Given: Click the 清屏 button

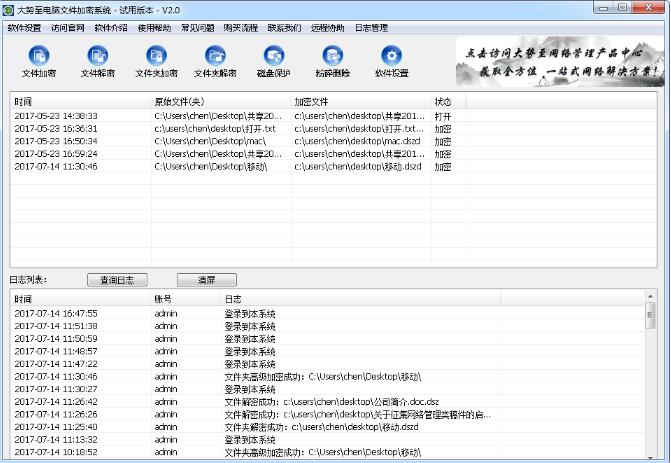Looking at the screenshot, I should [207, 280].
